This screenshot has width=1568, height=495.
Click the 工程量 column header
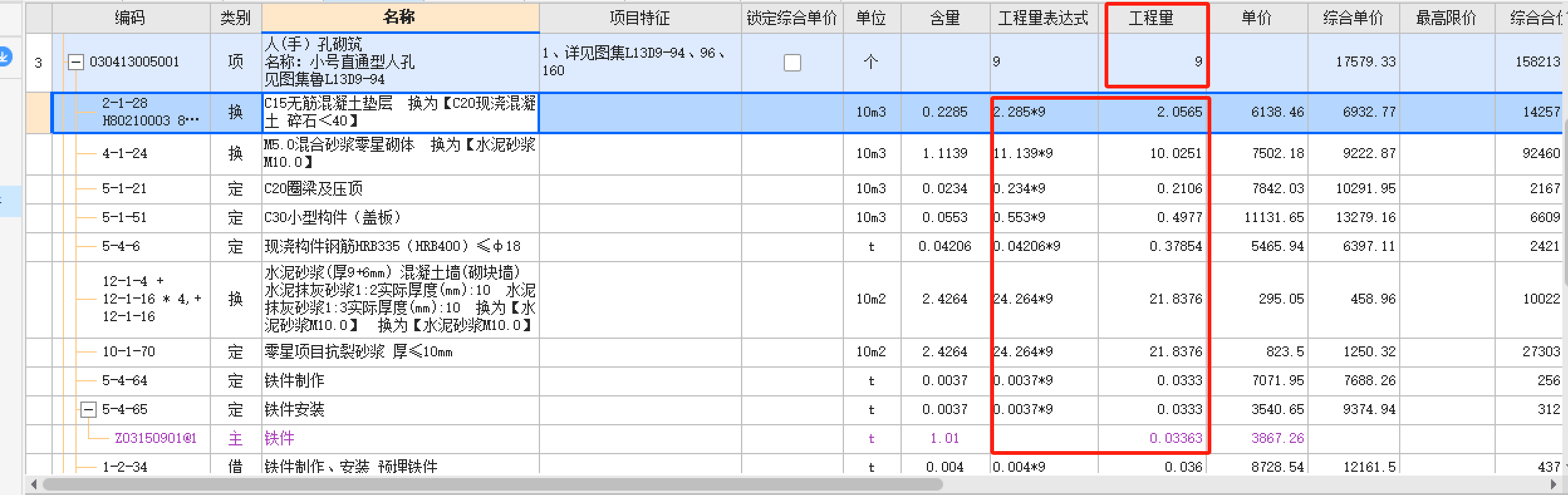tap(1152, 18)
